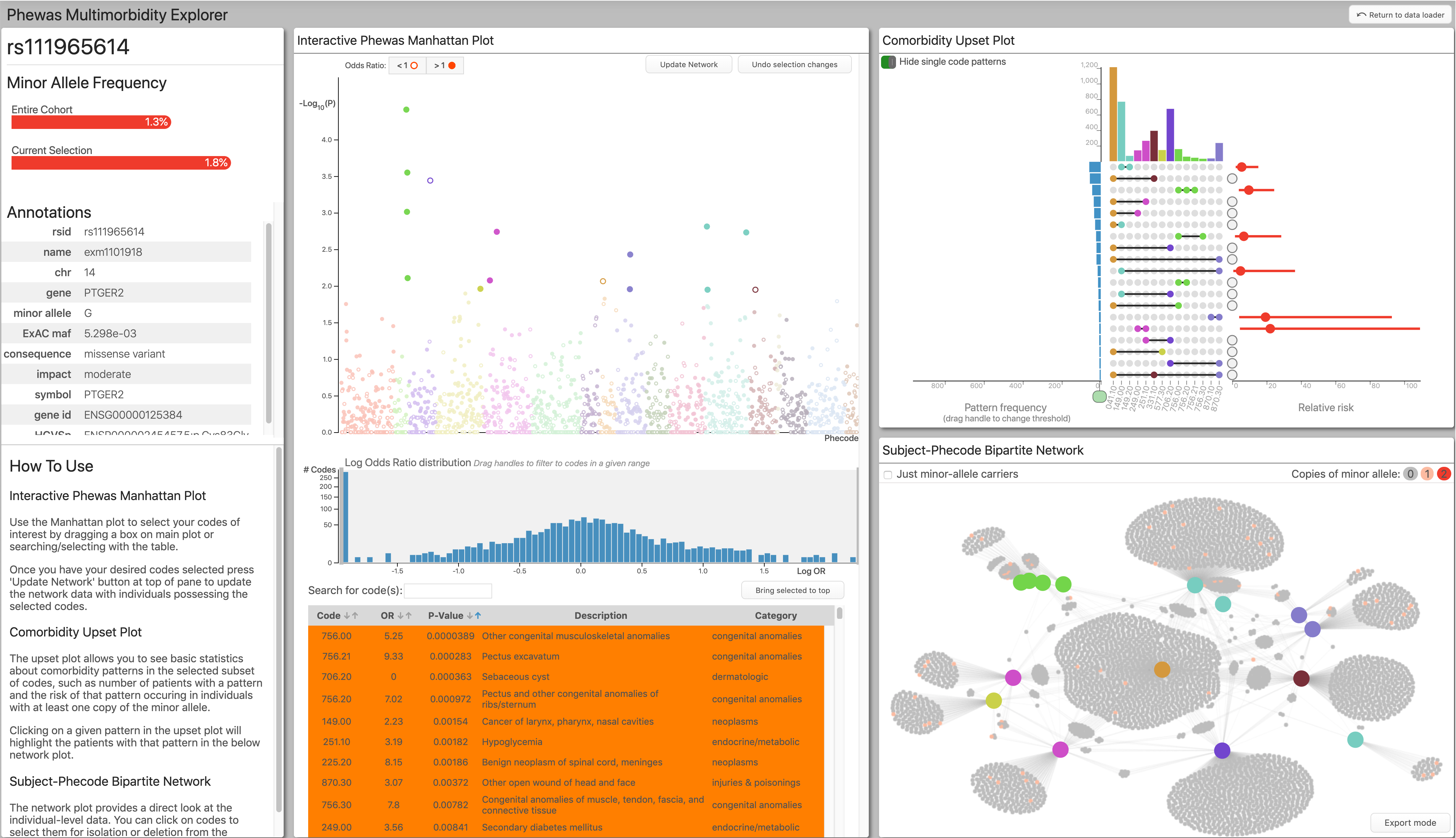Return to data loader

point(1400,15)
